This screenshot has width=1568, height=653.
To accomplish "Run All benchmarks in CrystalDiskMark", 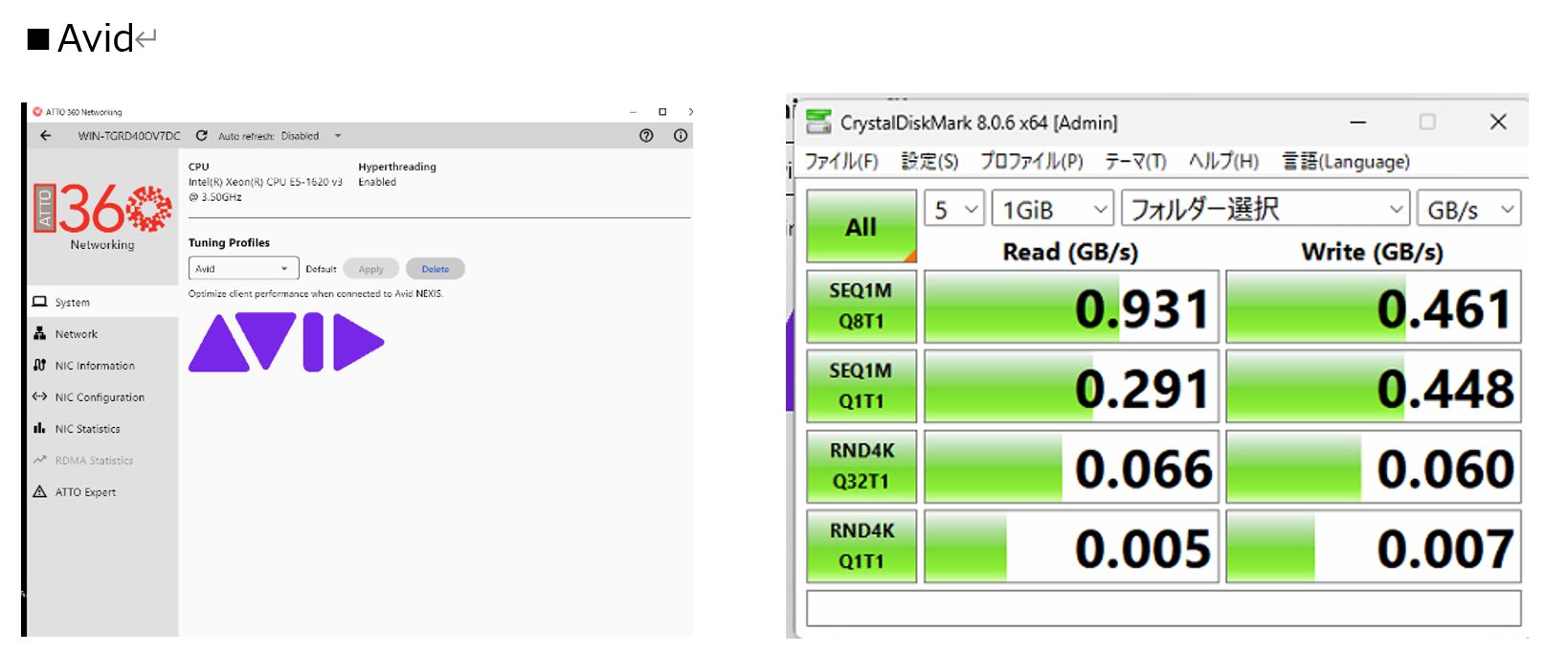I will [x=862, y=227].
